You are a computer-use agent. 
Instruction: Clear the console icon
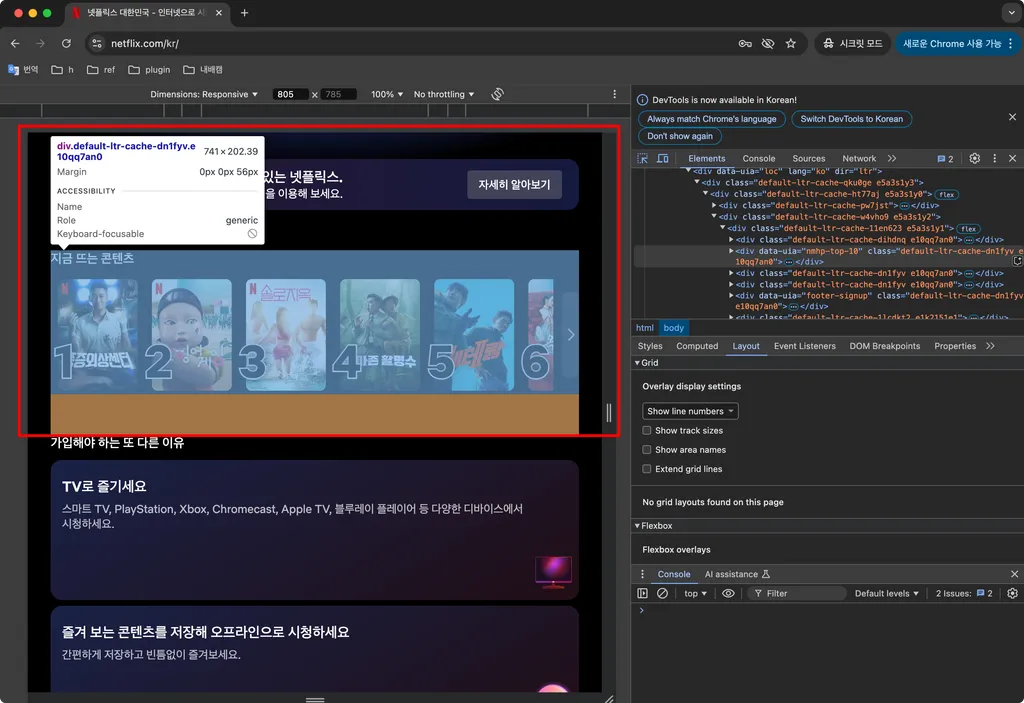click(x=662, y=593)
